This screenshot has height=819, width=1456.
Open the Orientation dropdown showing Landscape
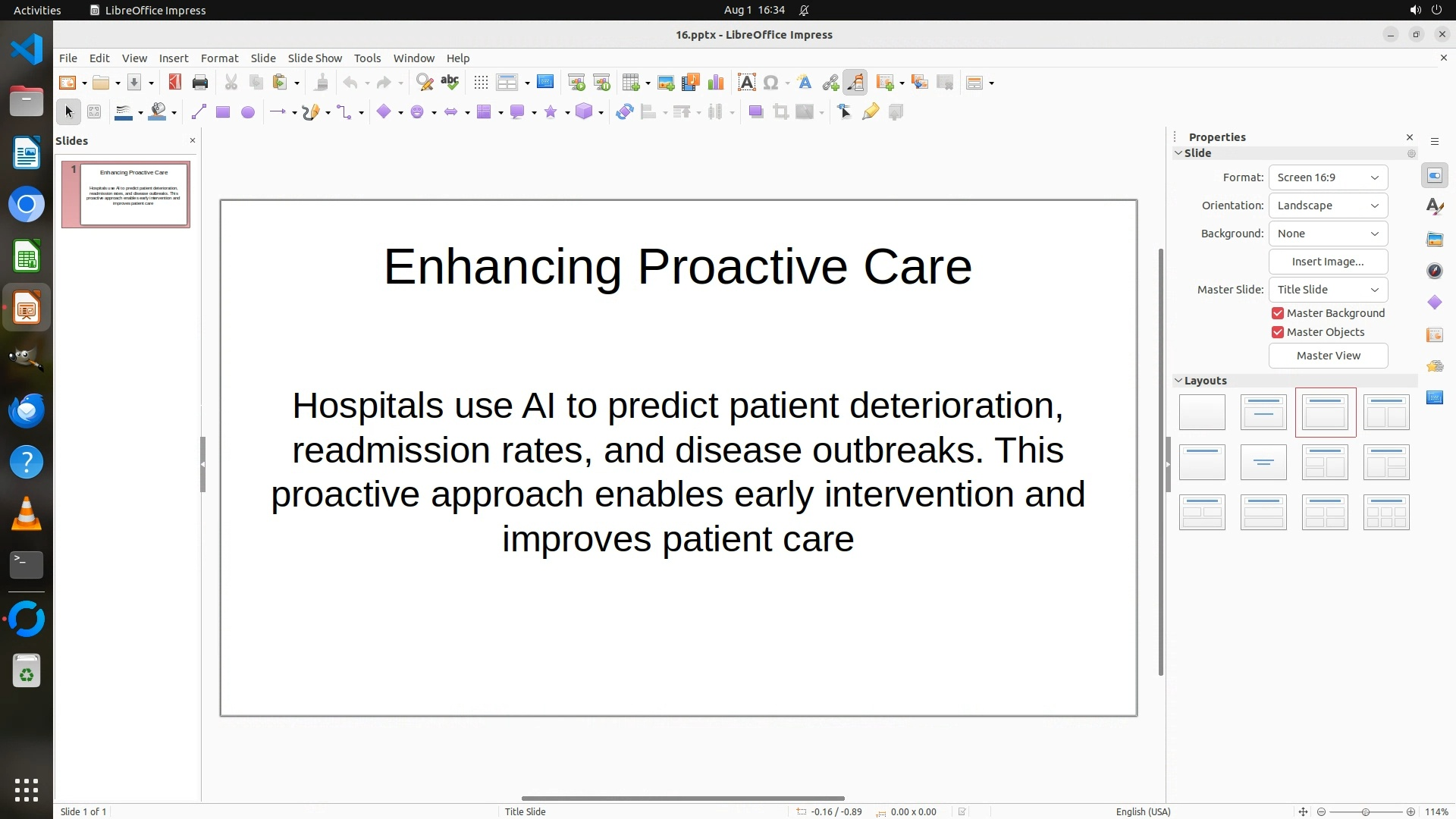(x=1327, y=206)
